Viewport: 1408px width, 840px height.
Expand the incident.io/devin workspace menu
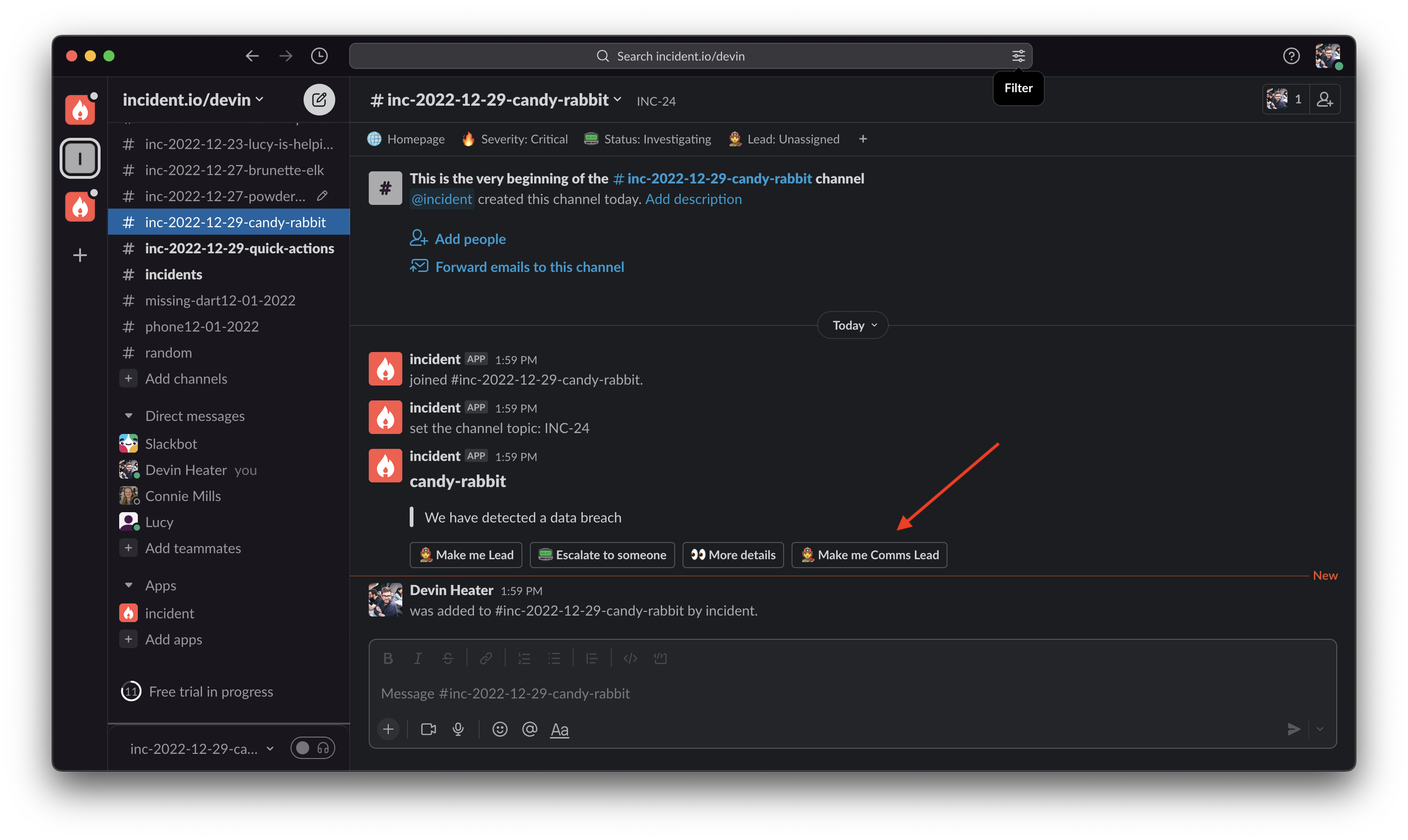click(x=193, y=100)
